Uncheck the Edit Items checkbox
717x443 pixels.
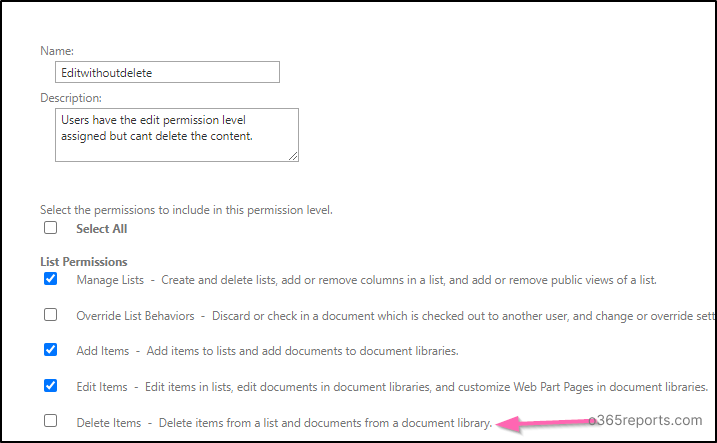(50, 386)
